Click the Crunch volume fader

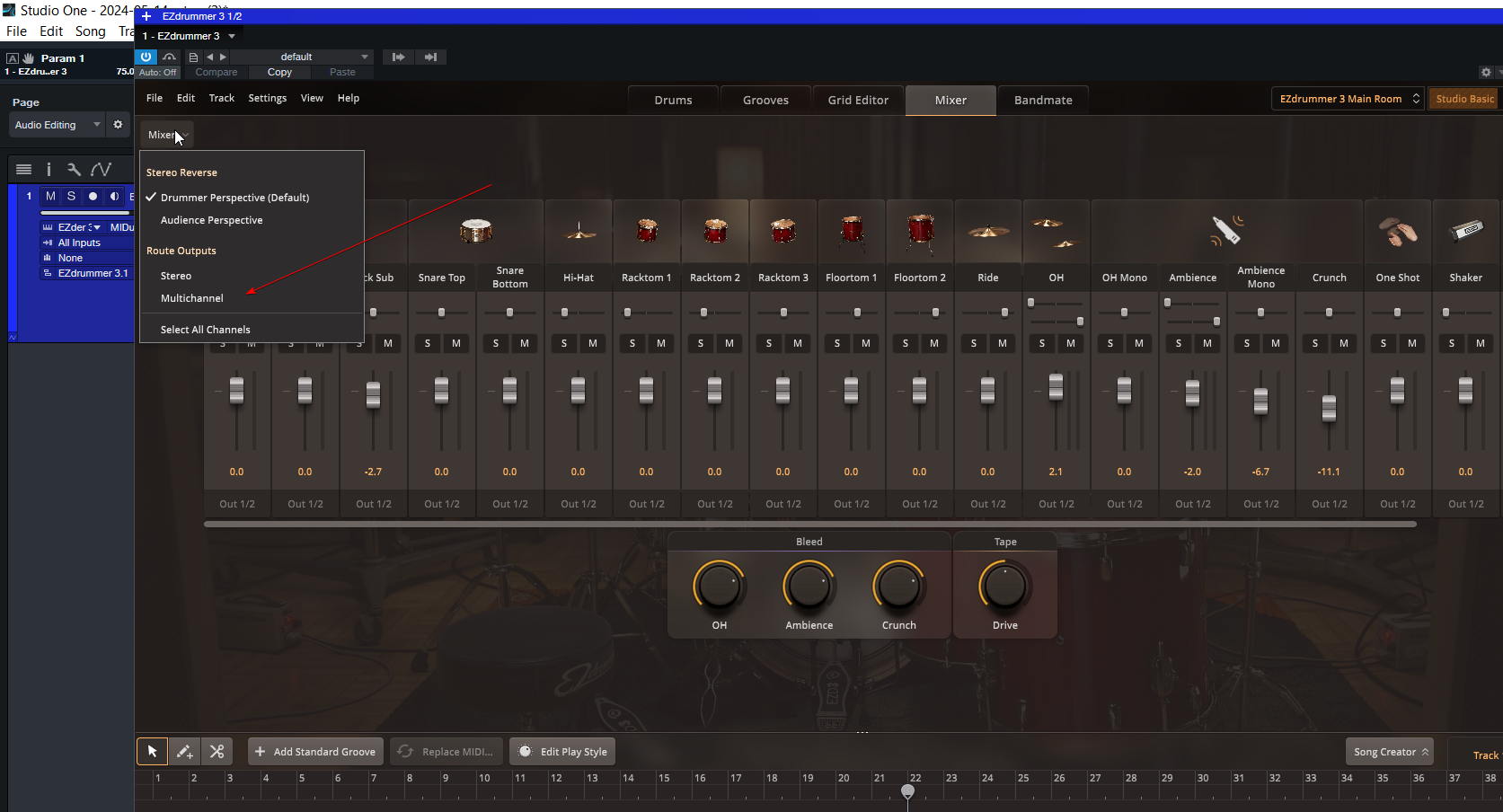tap(1330, 409)
